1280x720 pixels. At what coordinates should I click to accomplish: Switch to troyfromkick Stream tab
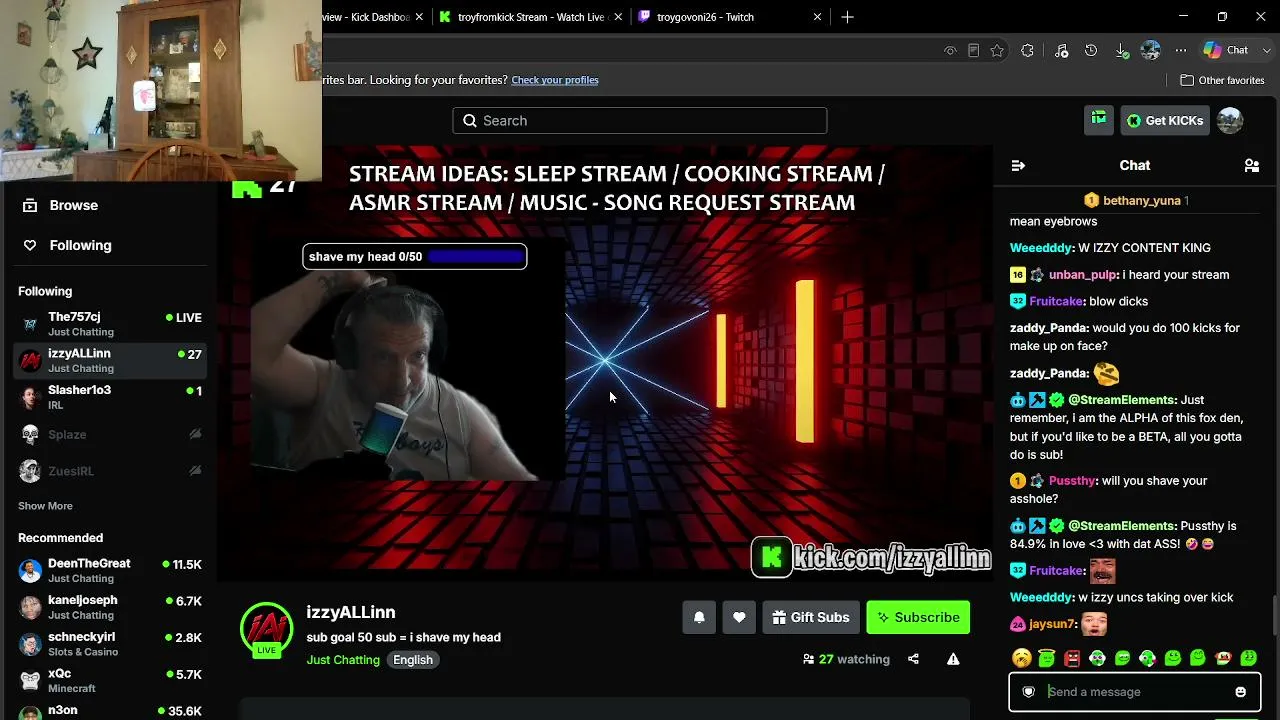530,17
